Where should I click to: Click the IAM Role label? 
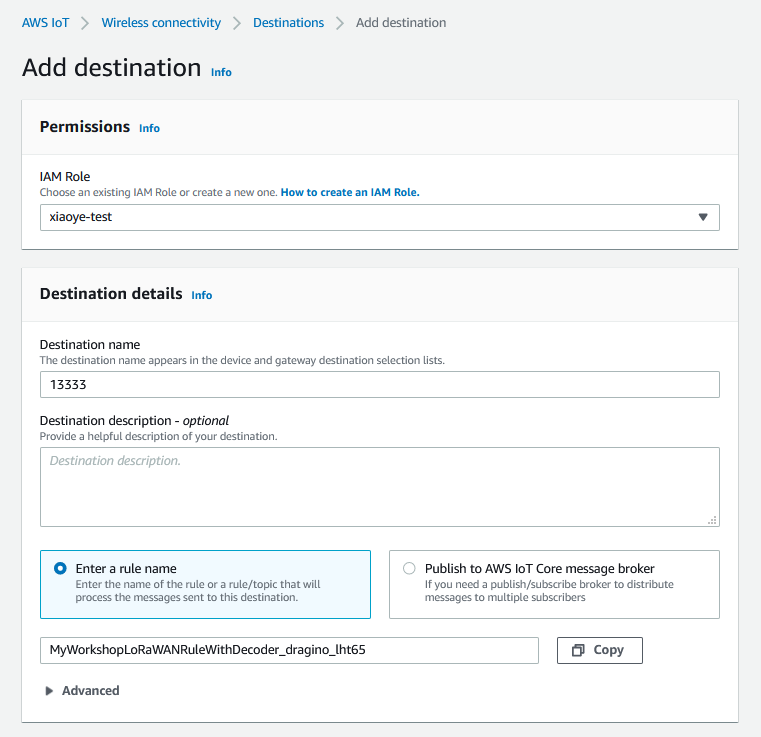pos(65,177)
